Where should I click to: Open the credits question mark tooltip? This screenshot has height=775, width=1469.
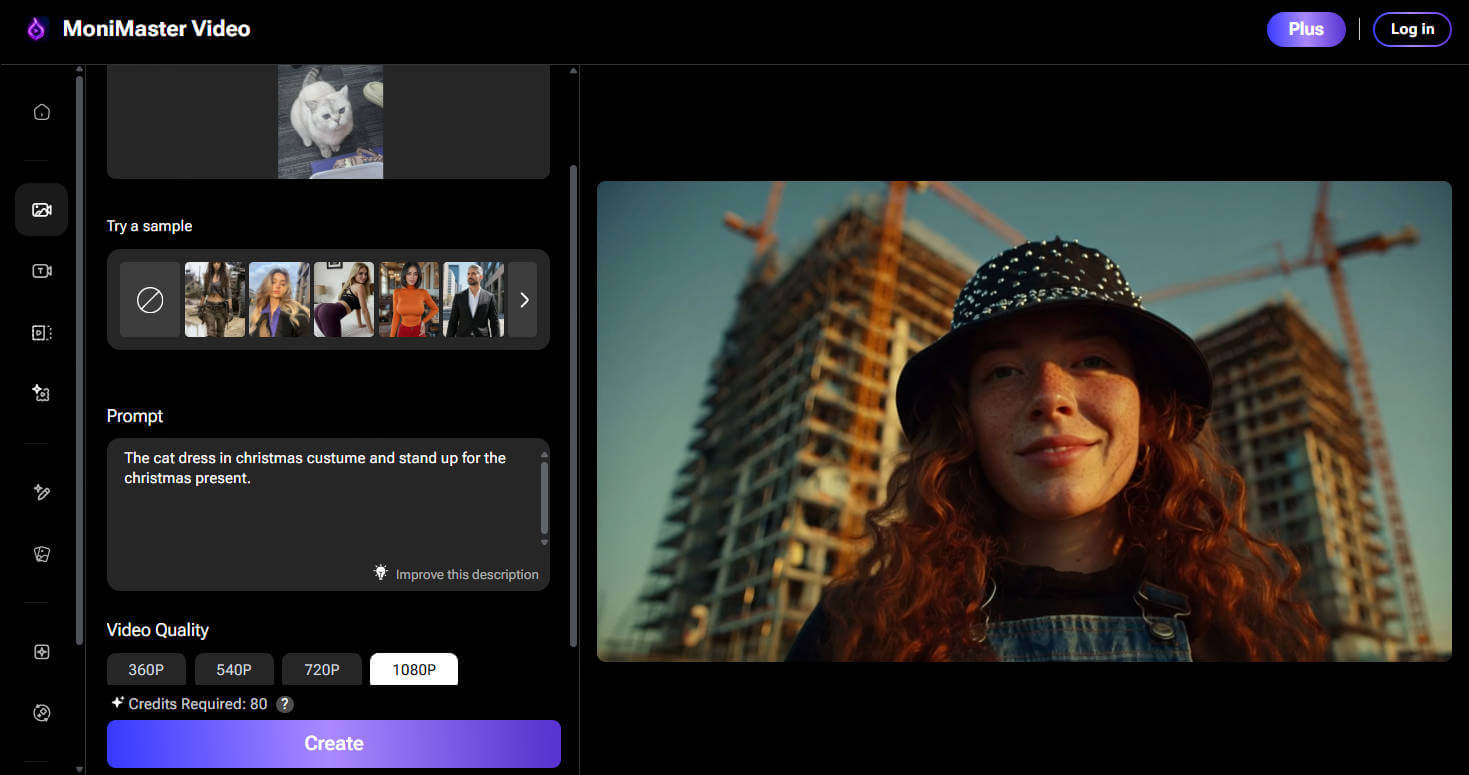(283, 704)
